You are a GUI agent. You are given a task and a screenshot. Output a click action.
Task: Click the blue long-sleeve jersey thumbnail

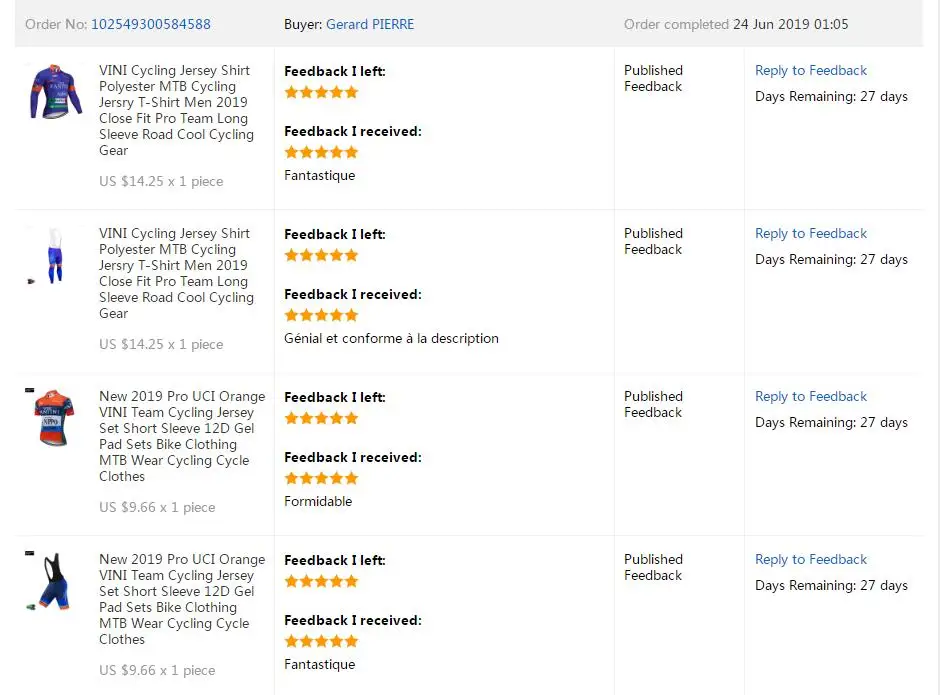coord(55,92)
